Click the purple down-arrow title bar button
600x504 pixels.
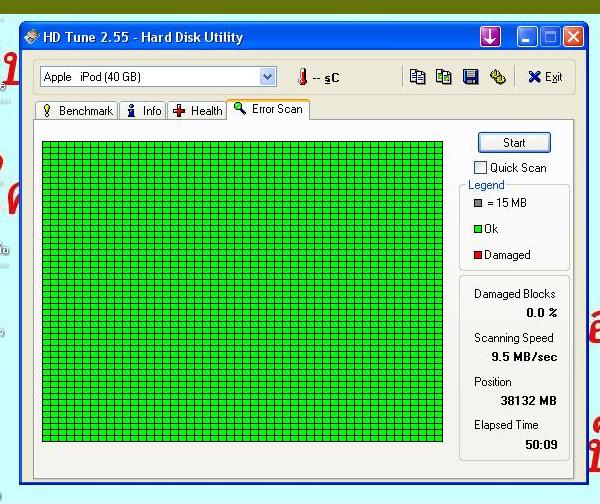[x=490, y=37]
